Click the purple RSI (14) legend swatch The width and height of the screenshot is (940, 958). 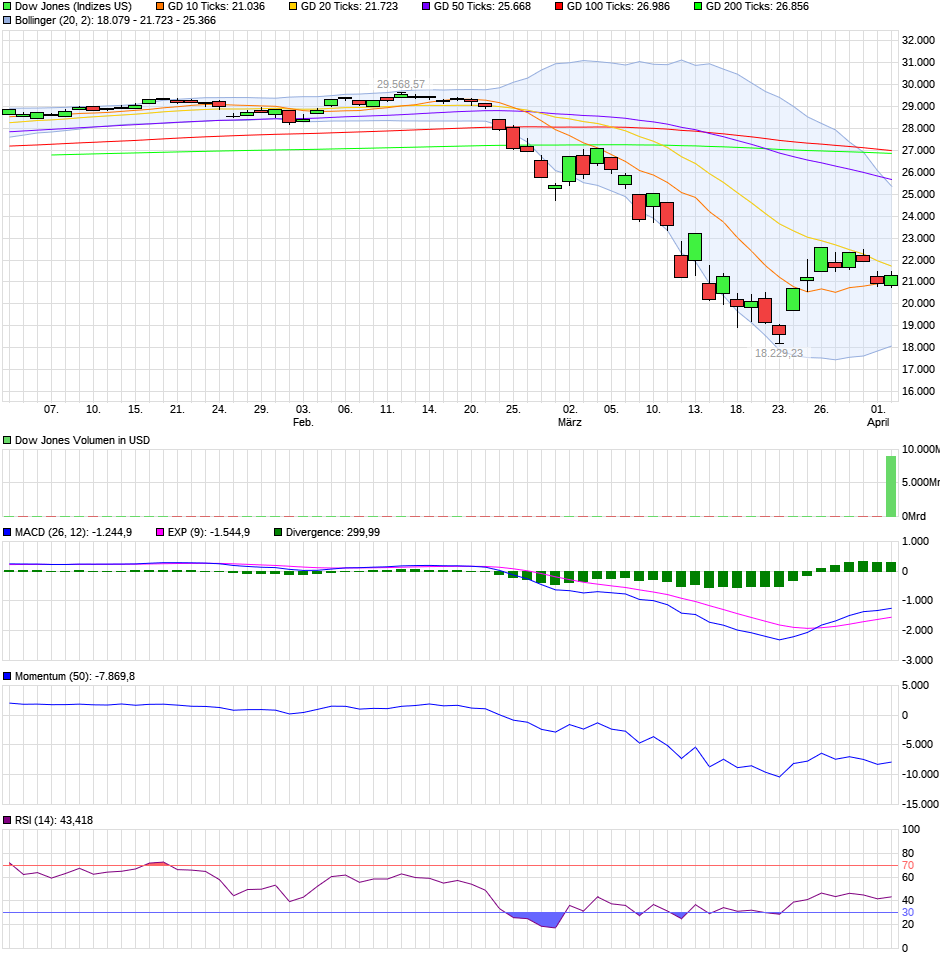7,820
